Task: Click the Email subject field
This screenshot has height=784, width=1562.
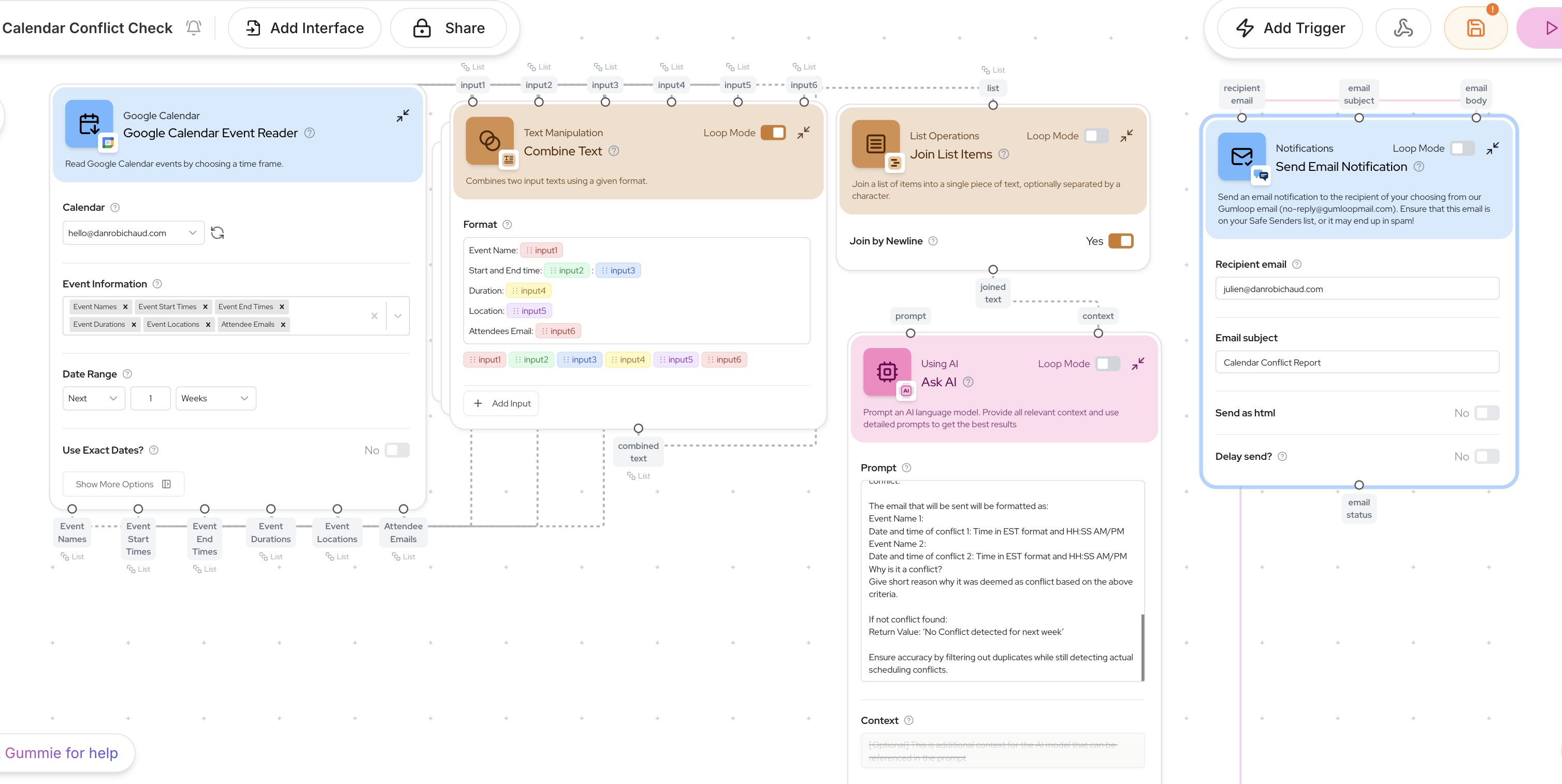Action: tap(1356, 362)
